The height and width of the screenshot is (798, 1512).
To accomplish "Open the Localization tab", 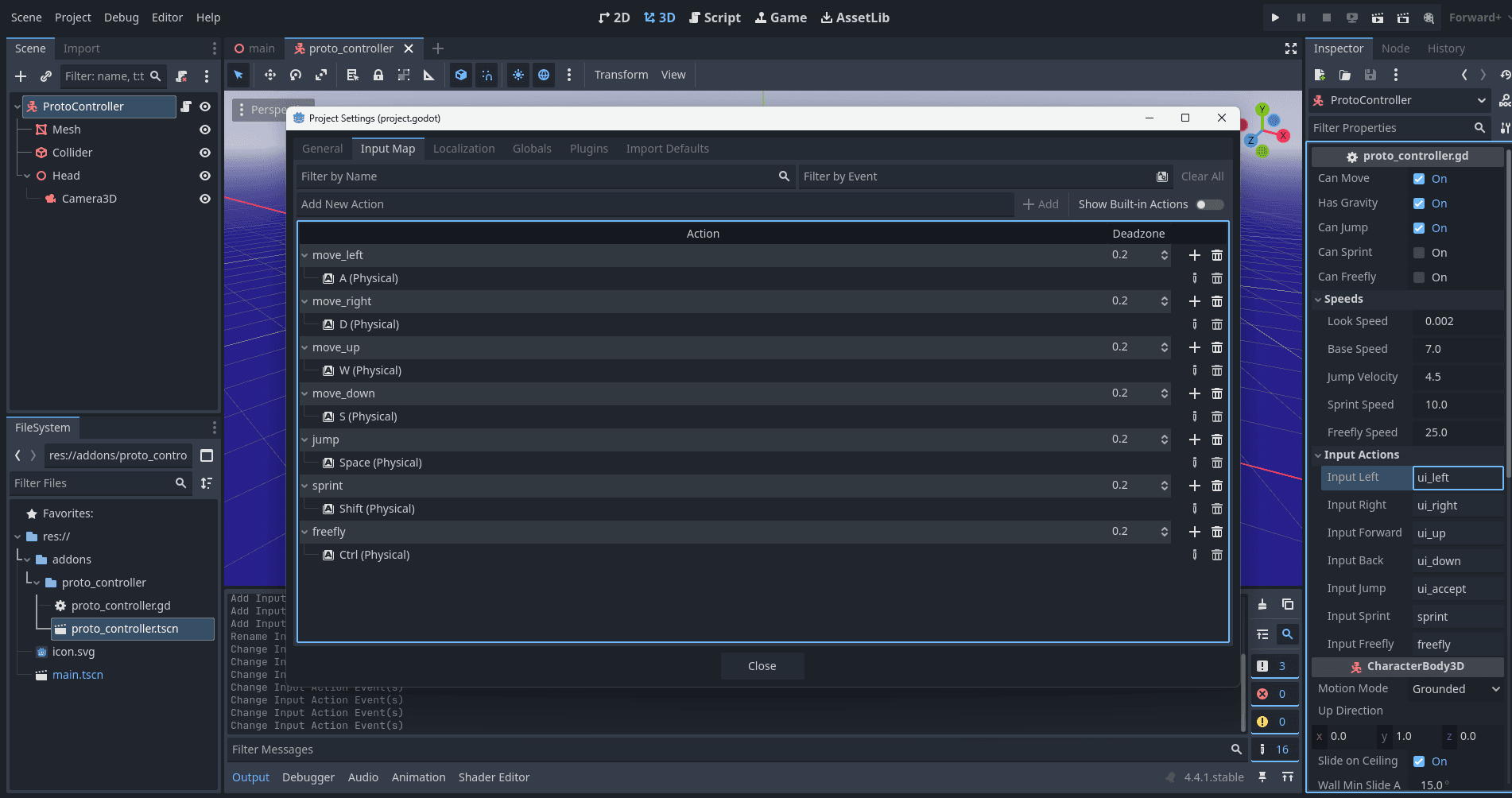I will 463,149.
